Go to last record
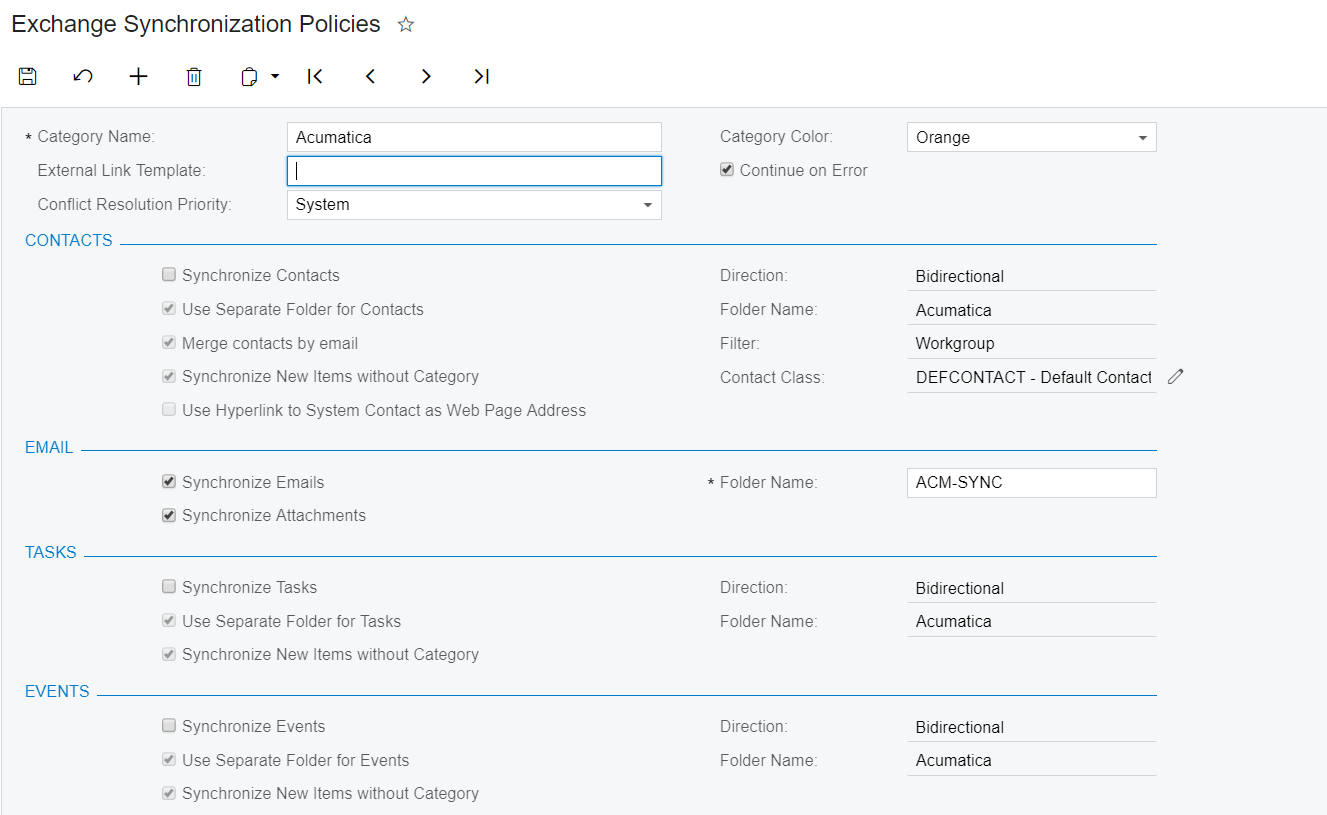This screenshot has height=815, width=1327. [x=482, y=76]
